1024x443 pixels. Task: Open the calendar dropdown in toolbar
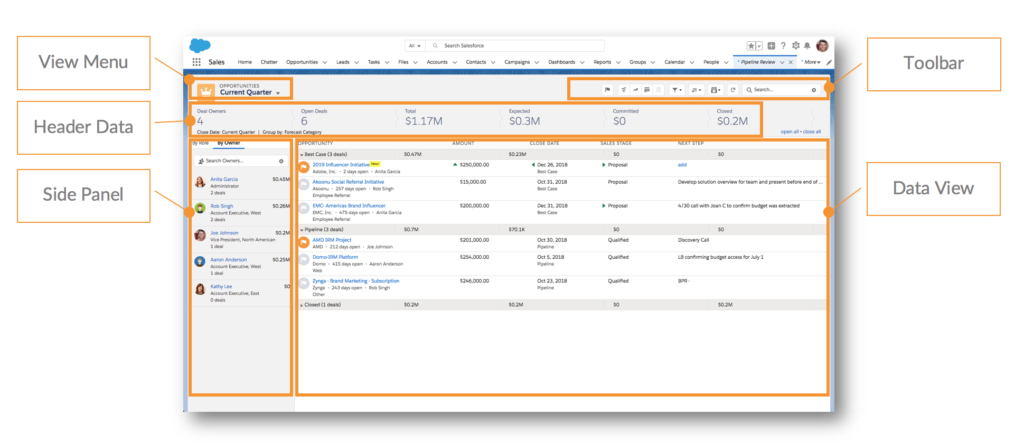click(x=715, y=90)
